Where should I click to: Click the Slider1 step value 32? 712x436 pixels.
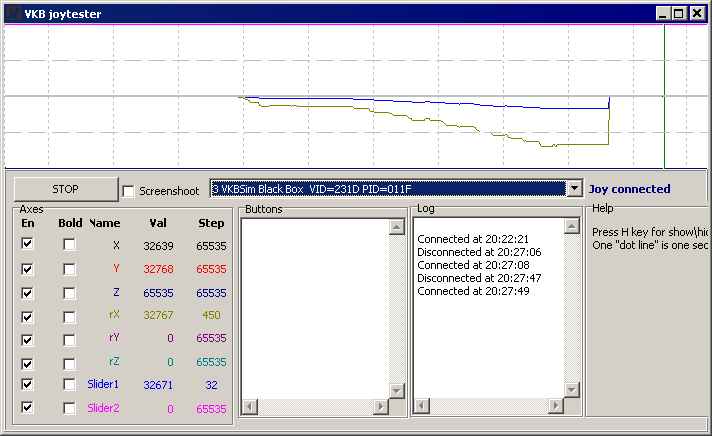point(212,385)
